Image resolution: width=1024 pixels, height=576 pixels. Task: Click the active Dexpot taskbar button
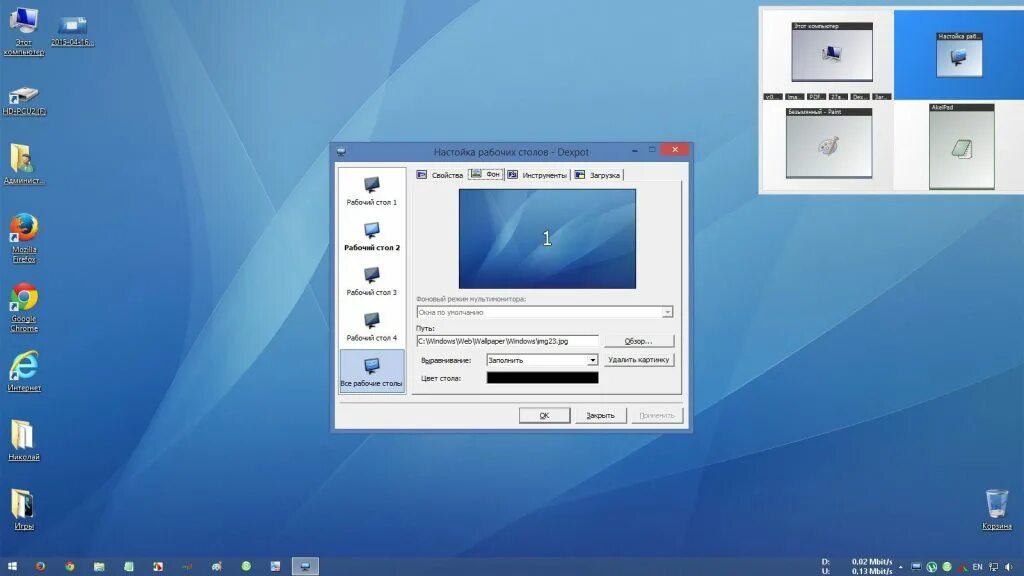click(305, 566)
